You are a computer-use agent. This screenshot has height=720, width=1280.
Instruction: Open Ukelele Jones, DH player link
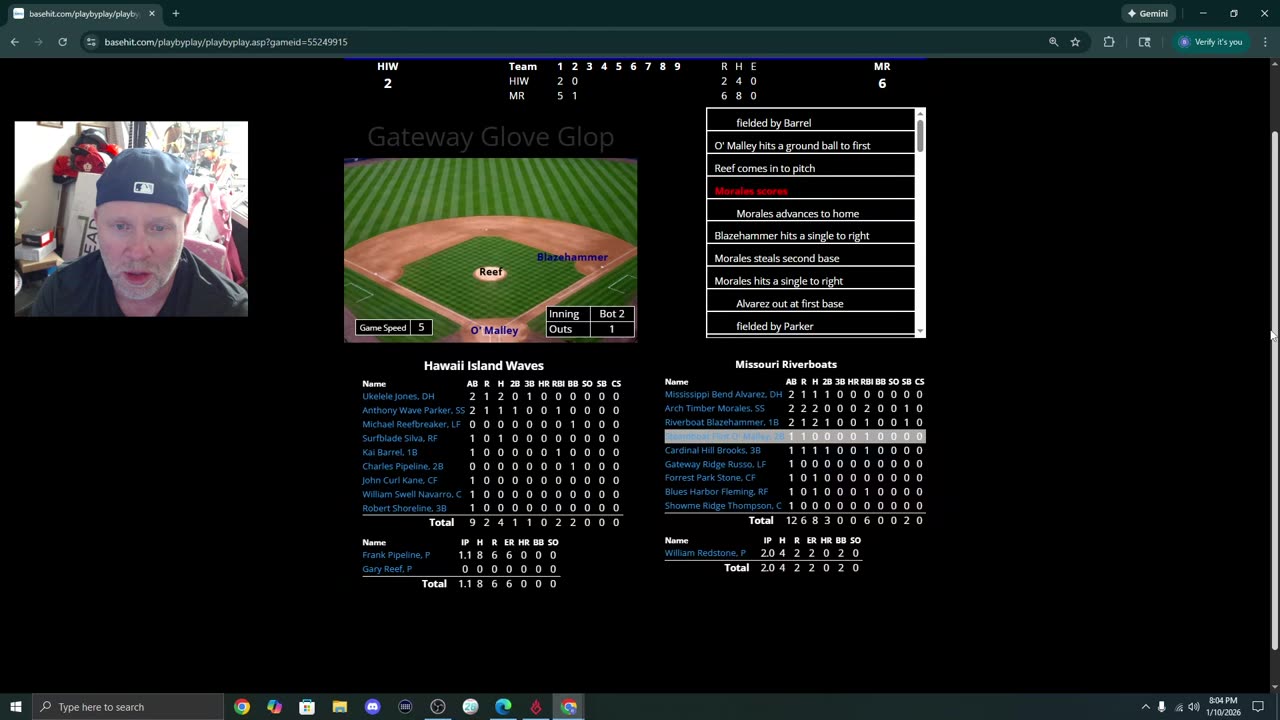point(398,396)
